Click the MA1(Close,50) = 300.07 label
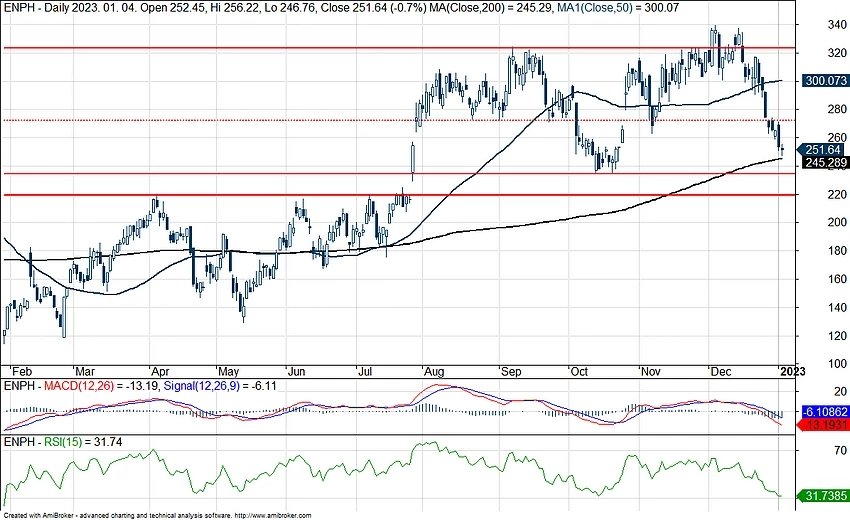Viewport: 850px width, 520px height. 618,8
